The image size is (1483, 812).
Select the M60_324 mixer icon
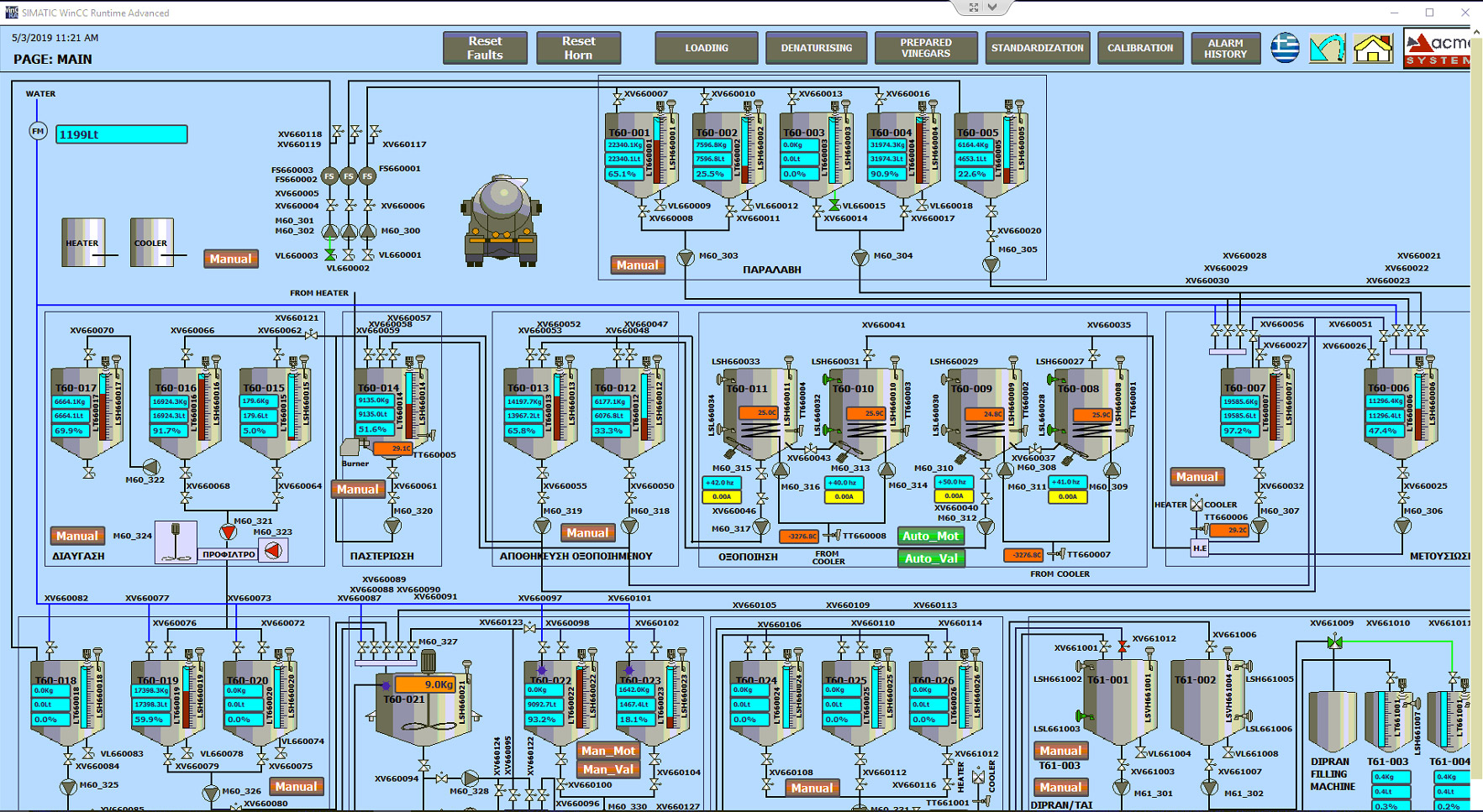(176, 542)
